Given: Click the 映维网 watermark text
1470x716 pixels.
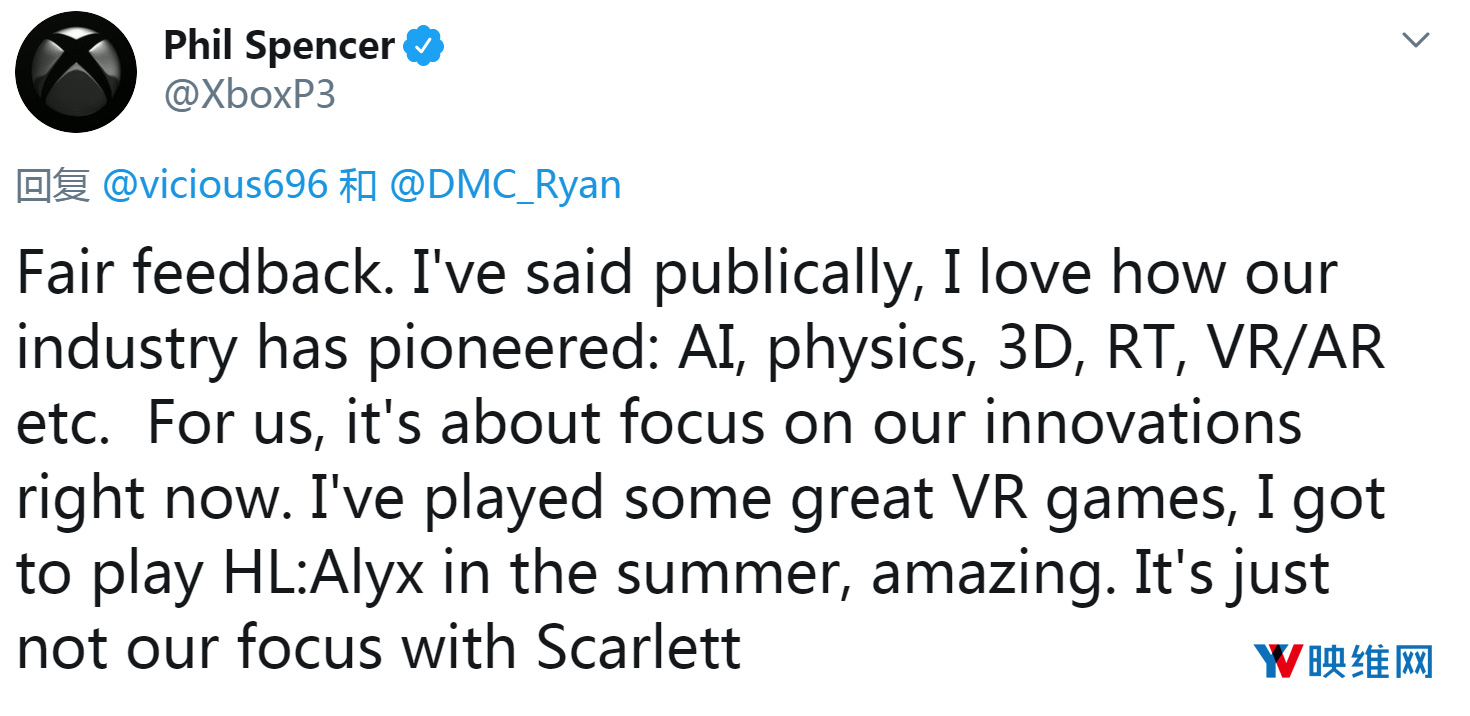Looking at the screenshot, I should pos(1371,662).
